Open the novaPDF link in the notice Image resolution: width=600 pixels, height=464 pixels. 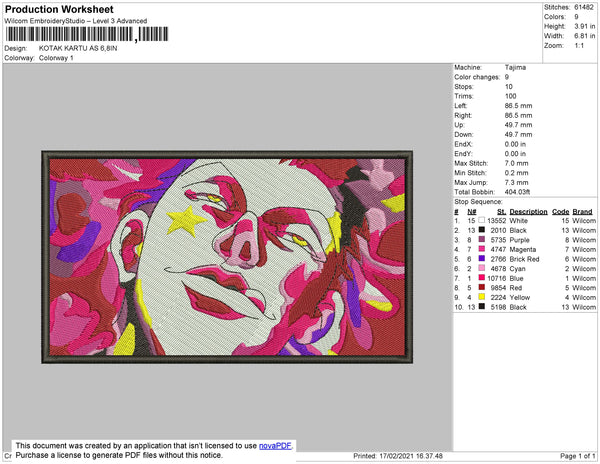click(275, 446)
